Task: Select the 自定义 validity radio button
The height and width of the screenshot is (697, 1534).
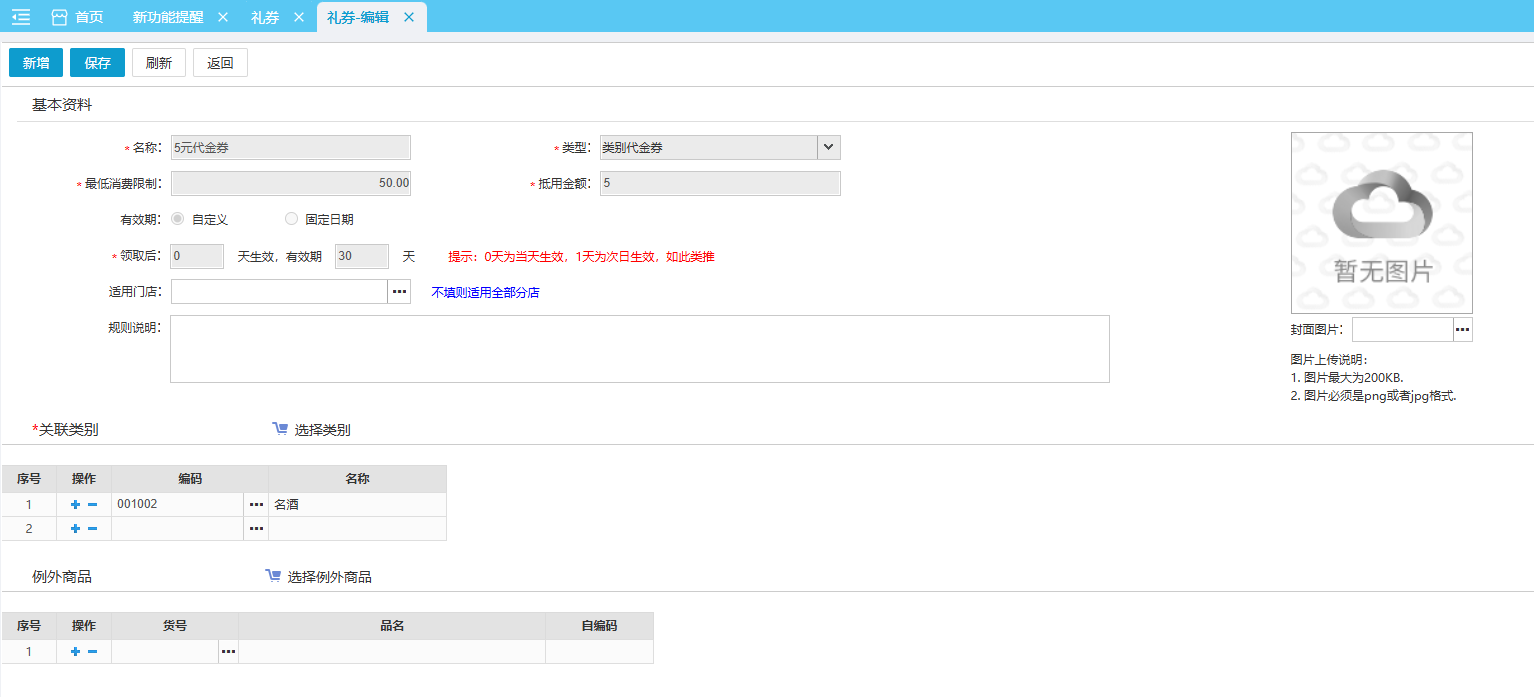Action: point(178,219)
